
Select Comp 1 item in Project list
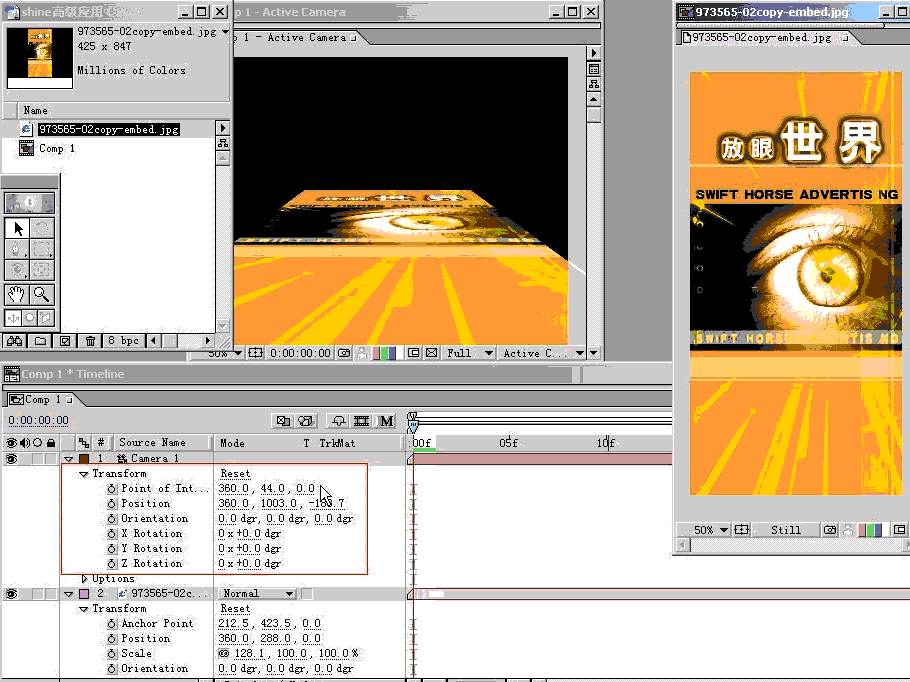coord(57,149)
